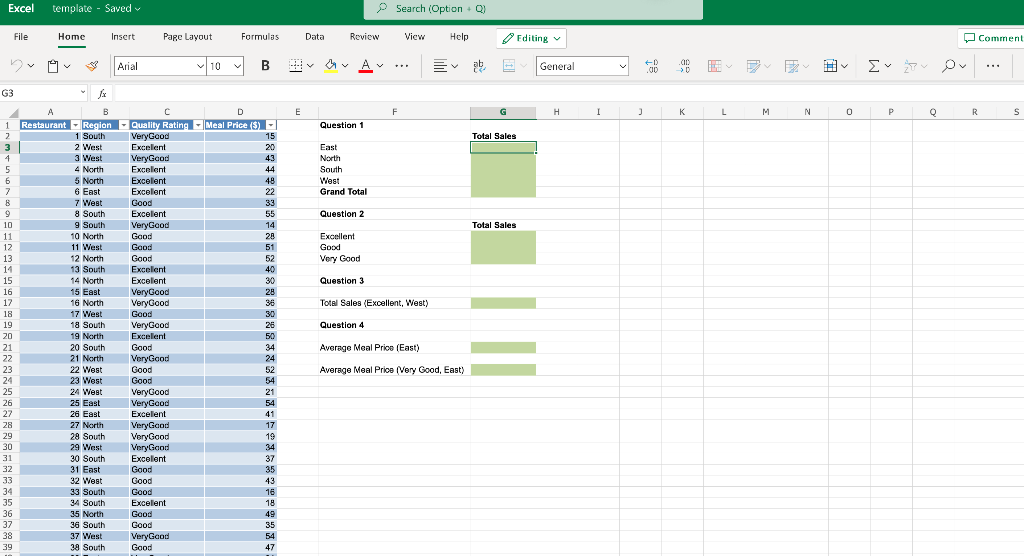Click the Paste clipboard icon
Viewport: 1024px width, 556px height.
(x=53, y=66)
